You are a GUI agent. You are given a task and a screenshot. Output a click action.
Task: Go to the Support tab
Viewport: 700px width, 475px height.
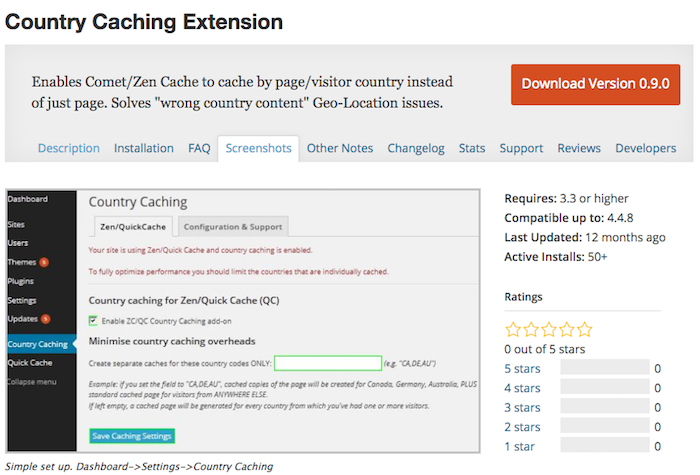(521, 148)
